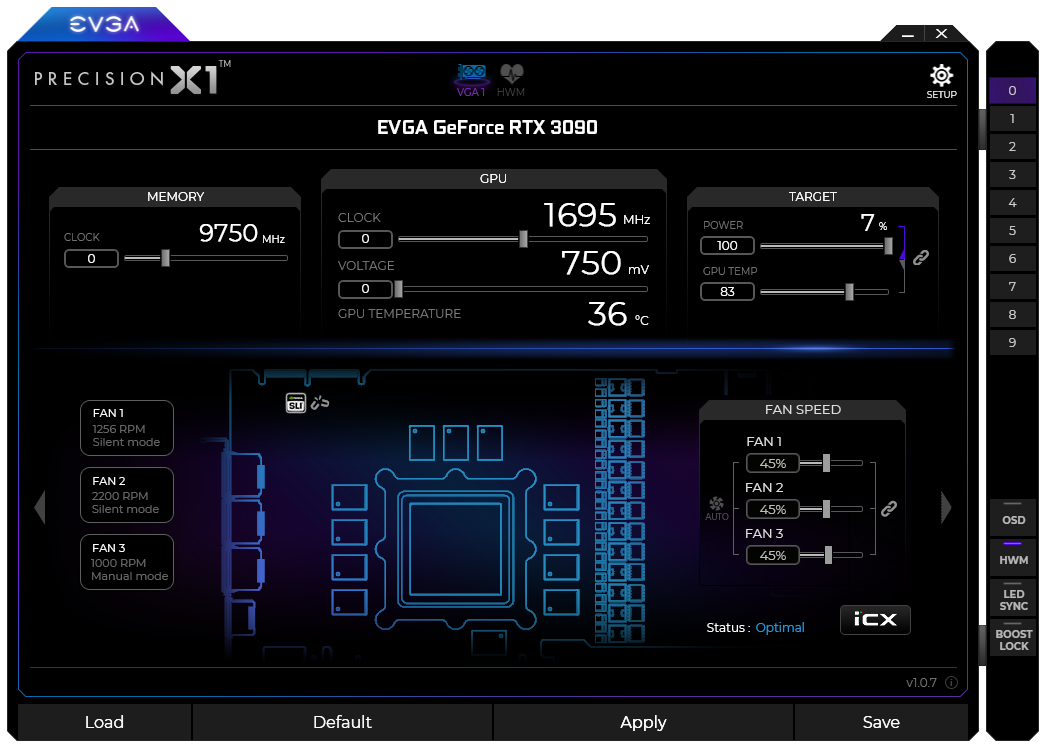This screenshot has width=1045, height=747.
Task: Click the GPU voltage slider
Action: coord(522,289)
